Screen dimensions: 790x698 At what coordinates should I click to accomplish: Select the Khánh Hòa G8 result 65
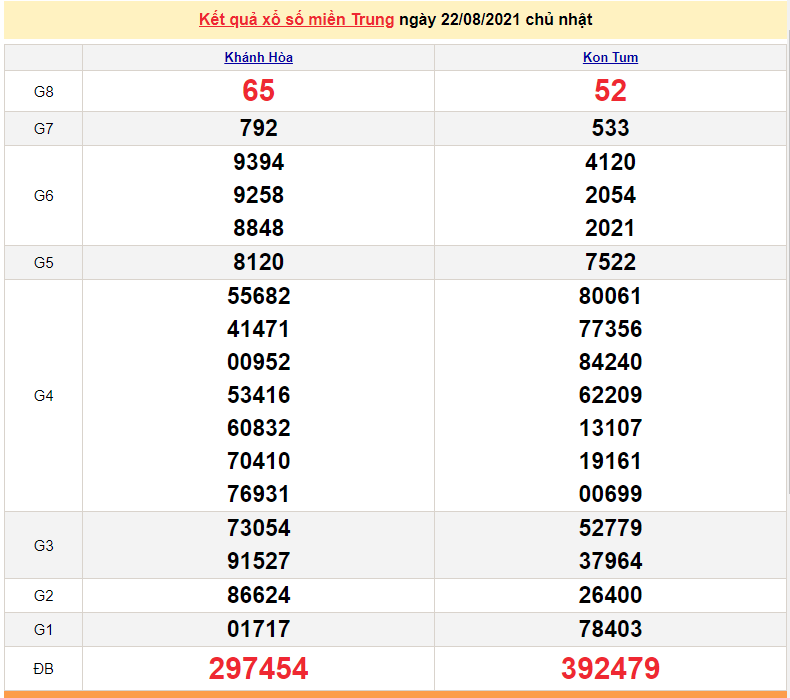click(258, 91)
